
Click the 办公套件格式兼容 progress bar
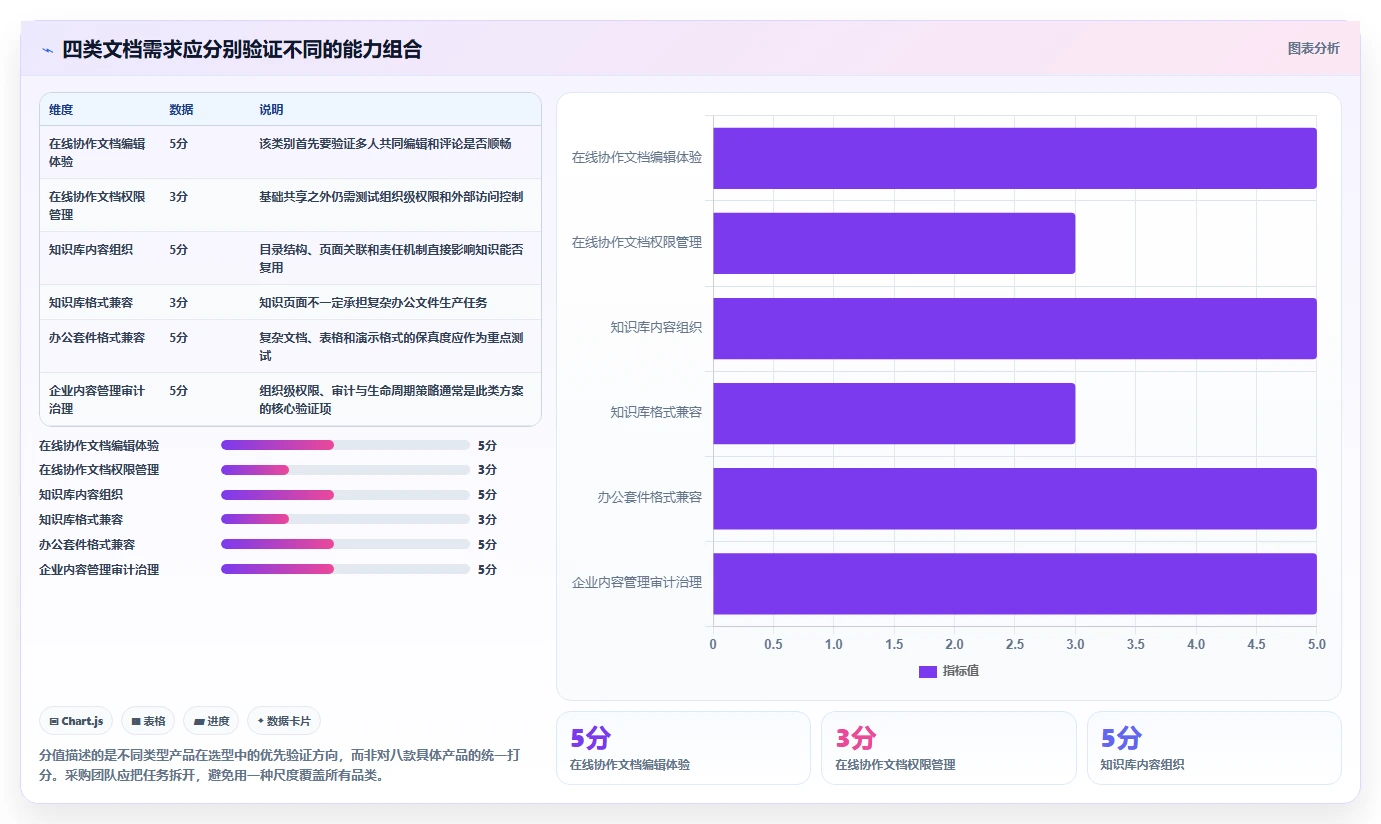tap(345, 545)
